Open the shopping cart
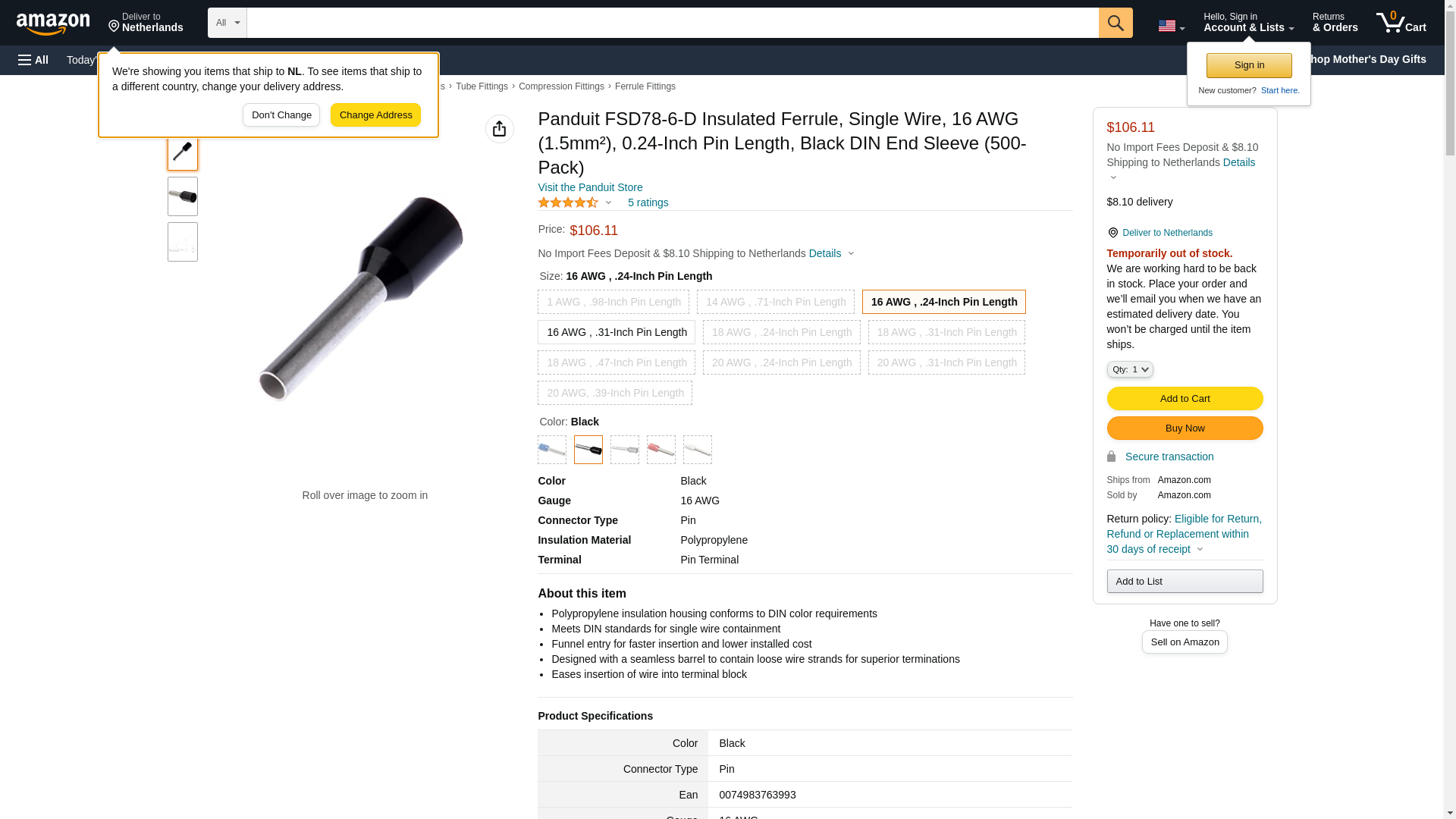The height and width of the screenshot is (819, 1456). [1401, 23]
